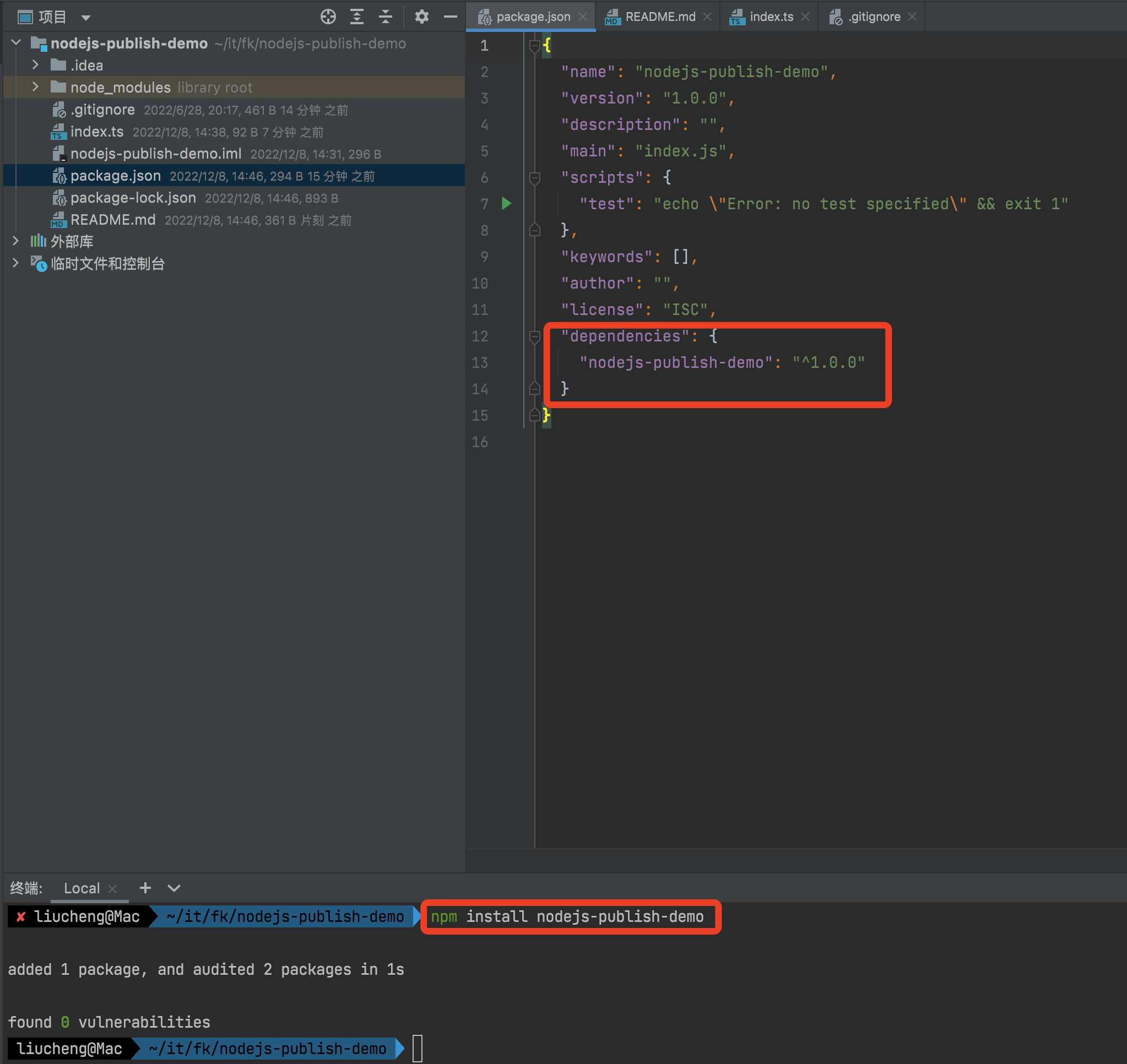This screenshot has height=1064, width=1127.
Task: Click the "license" key in the editor
Action: tap(601, 310)
